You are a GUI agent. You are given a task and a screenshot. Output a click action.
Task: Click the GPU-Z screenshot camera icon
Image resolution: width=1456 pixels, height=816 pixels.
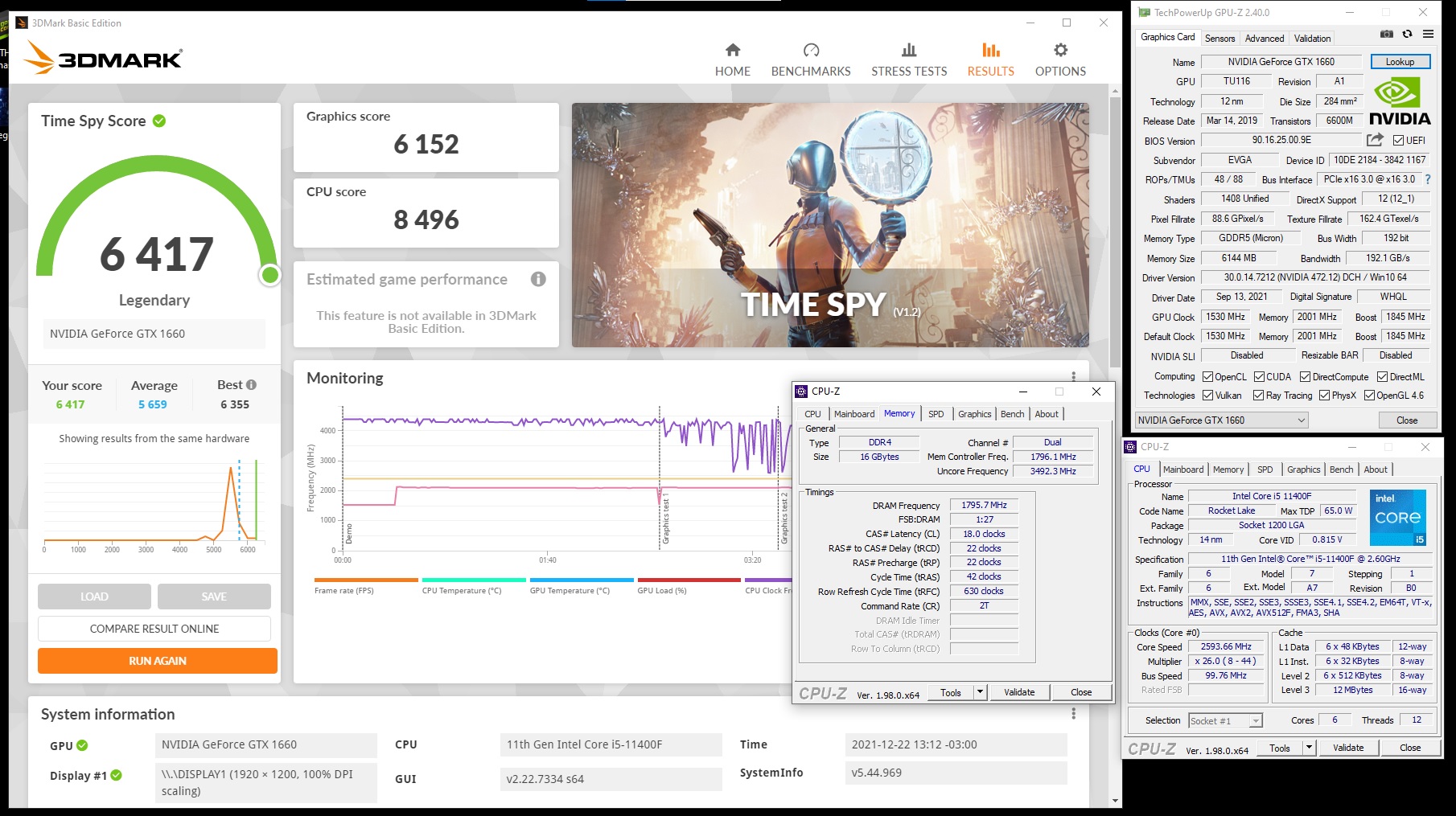(x=1387, y=34)
